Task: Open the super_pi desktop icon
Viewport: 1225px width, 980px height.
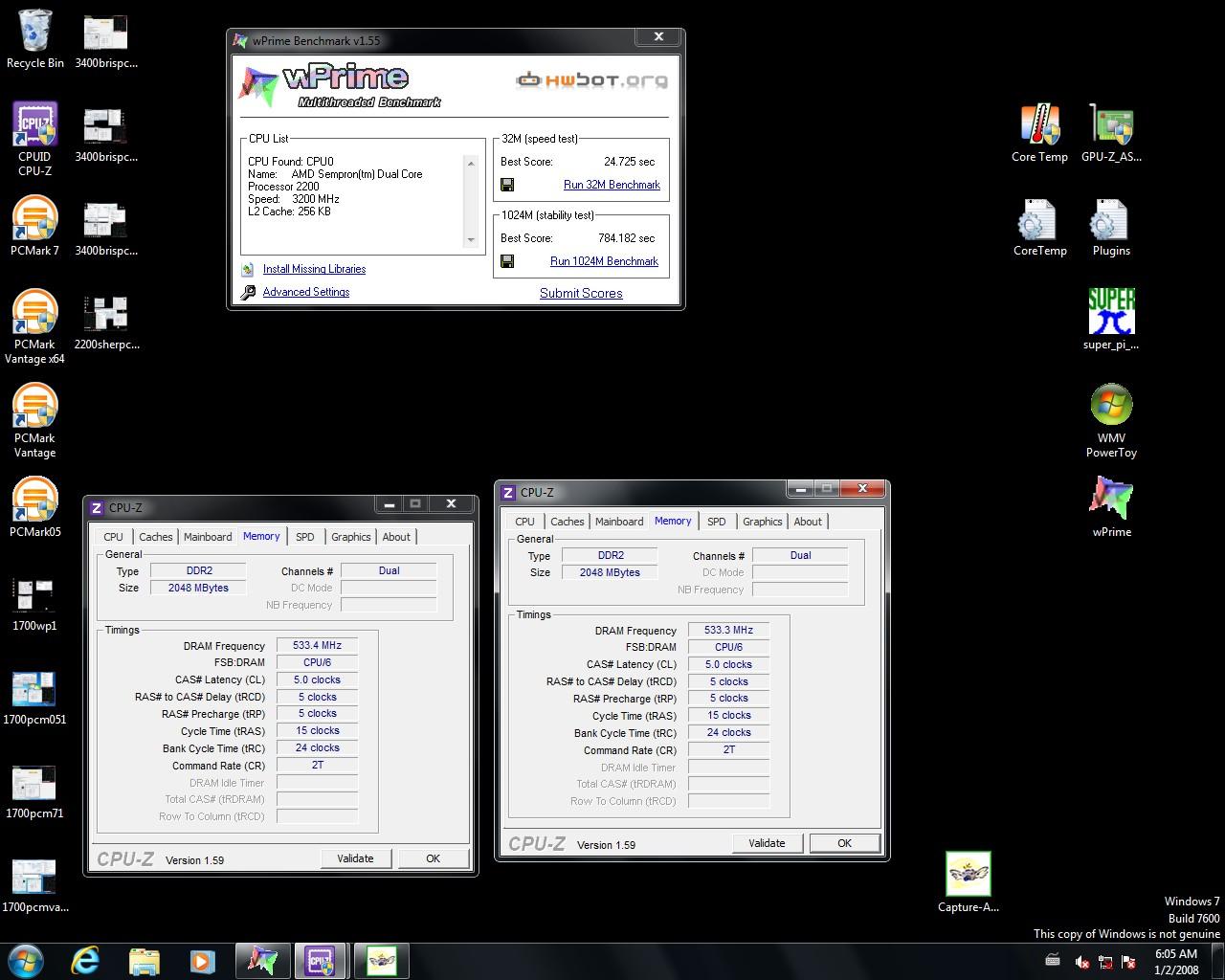Action: pyautogui.click(x=1111, y=320)
